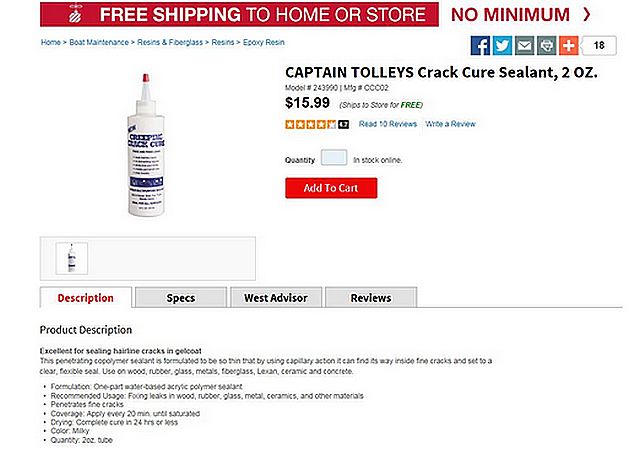
Task: Click Read 10 Reviews link
Action: (x=388, y=124)
